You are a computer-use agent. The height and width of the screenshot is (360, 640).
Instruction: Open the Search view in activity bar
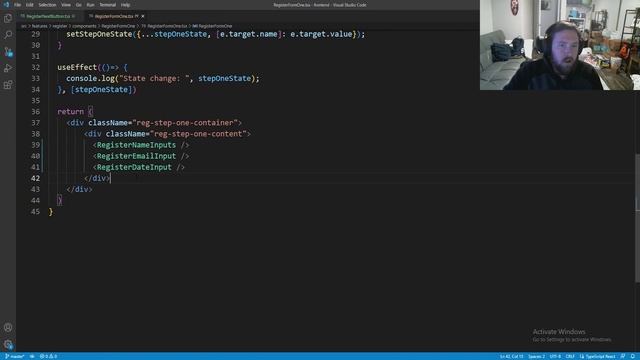pos(8,35)
